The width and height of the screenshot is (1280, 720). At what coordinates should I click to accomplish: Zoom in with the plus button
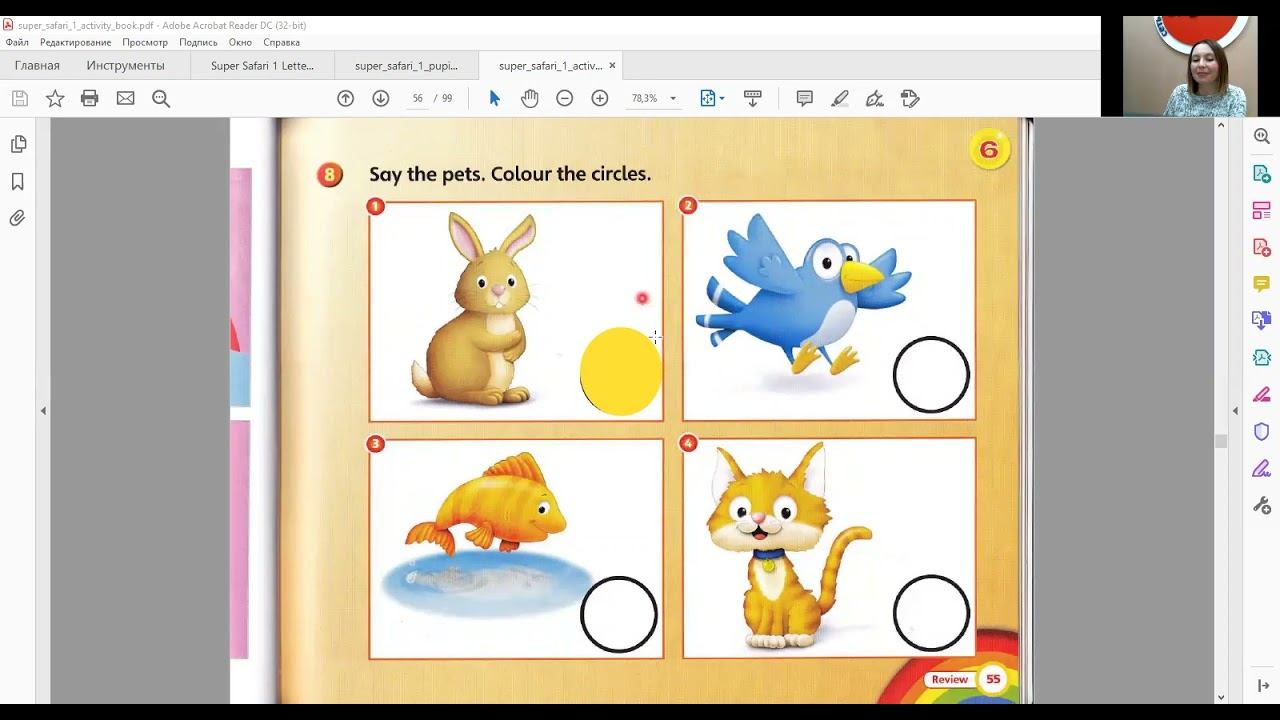point(600,98)
